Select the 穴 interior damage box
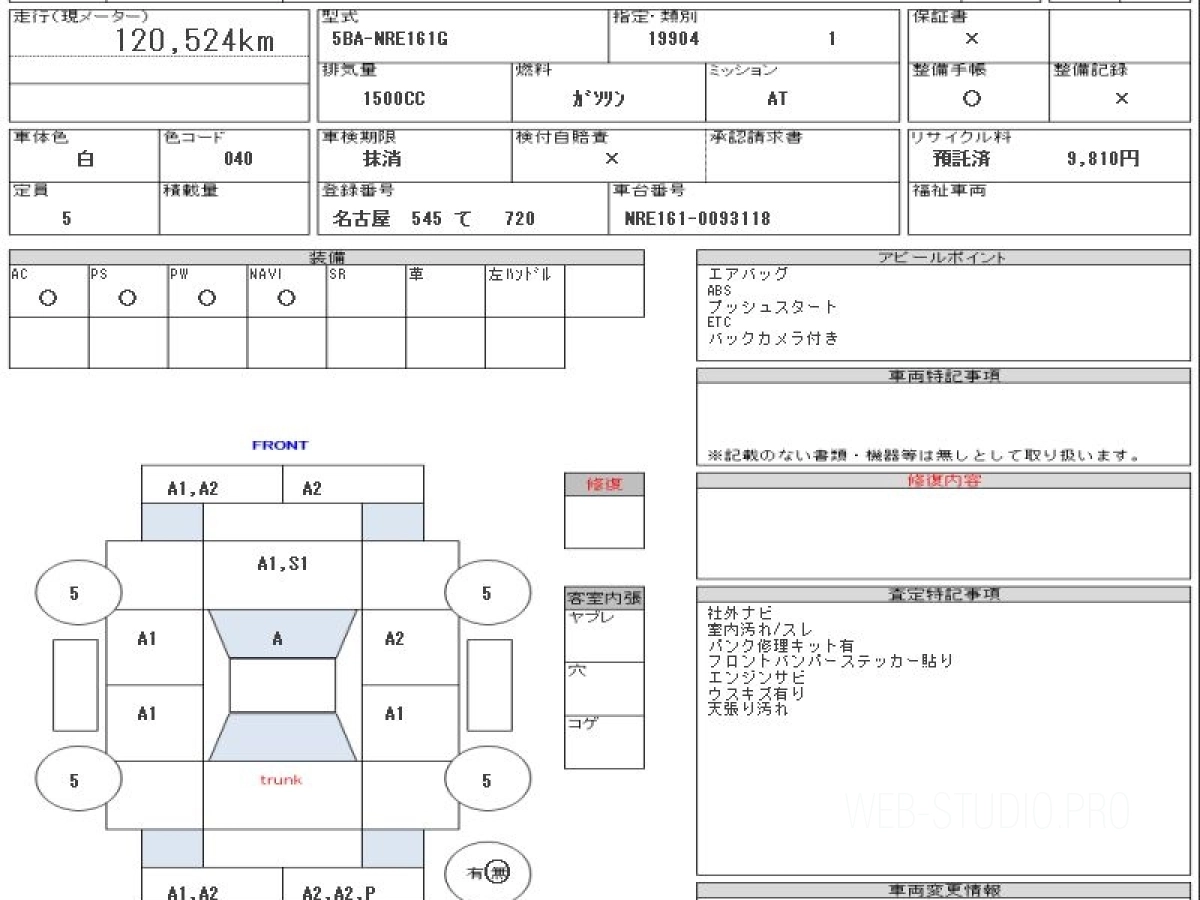1200x900 pixels. coord(604,688)
